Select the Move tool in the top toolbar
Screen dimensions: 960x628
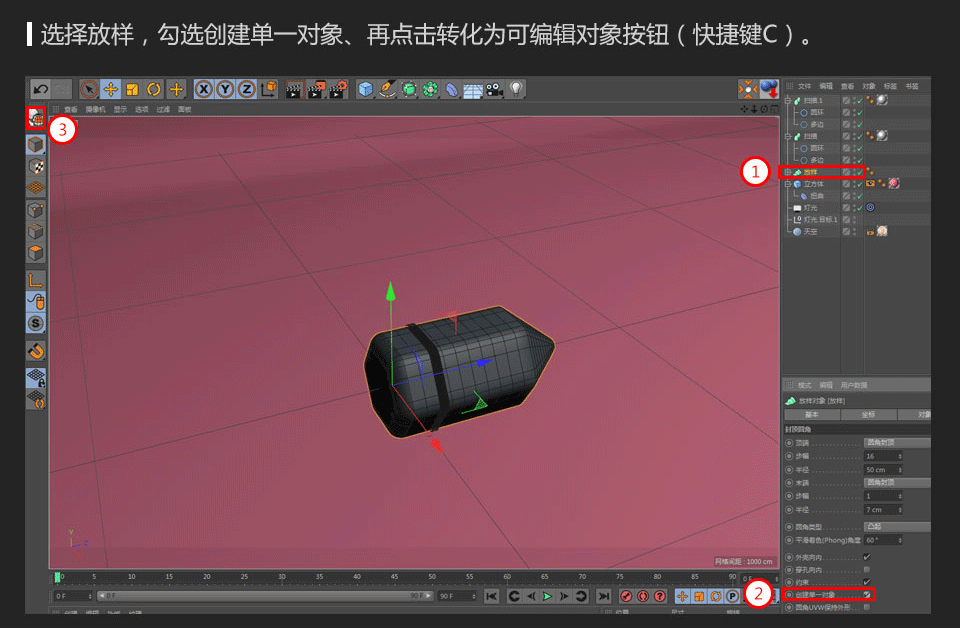click(110, 89)
